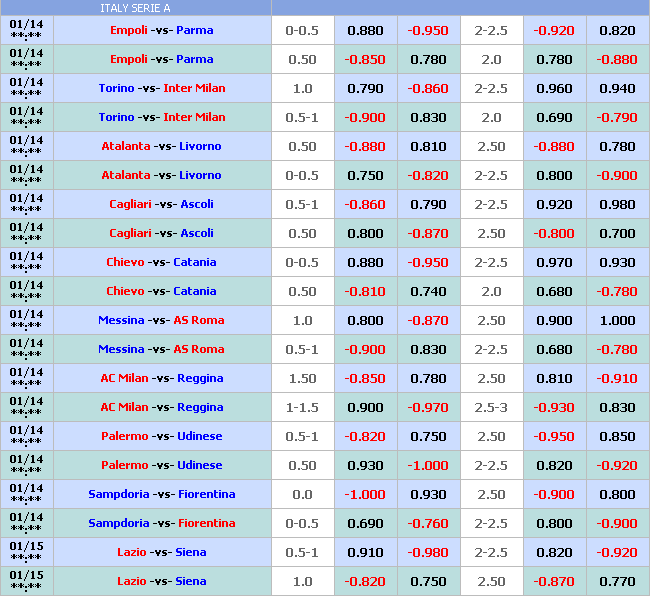Open Palermo vs Udinese with 0.50 handicap
This screenshot has height=596, width=650.
(161, 465)
